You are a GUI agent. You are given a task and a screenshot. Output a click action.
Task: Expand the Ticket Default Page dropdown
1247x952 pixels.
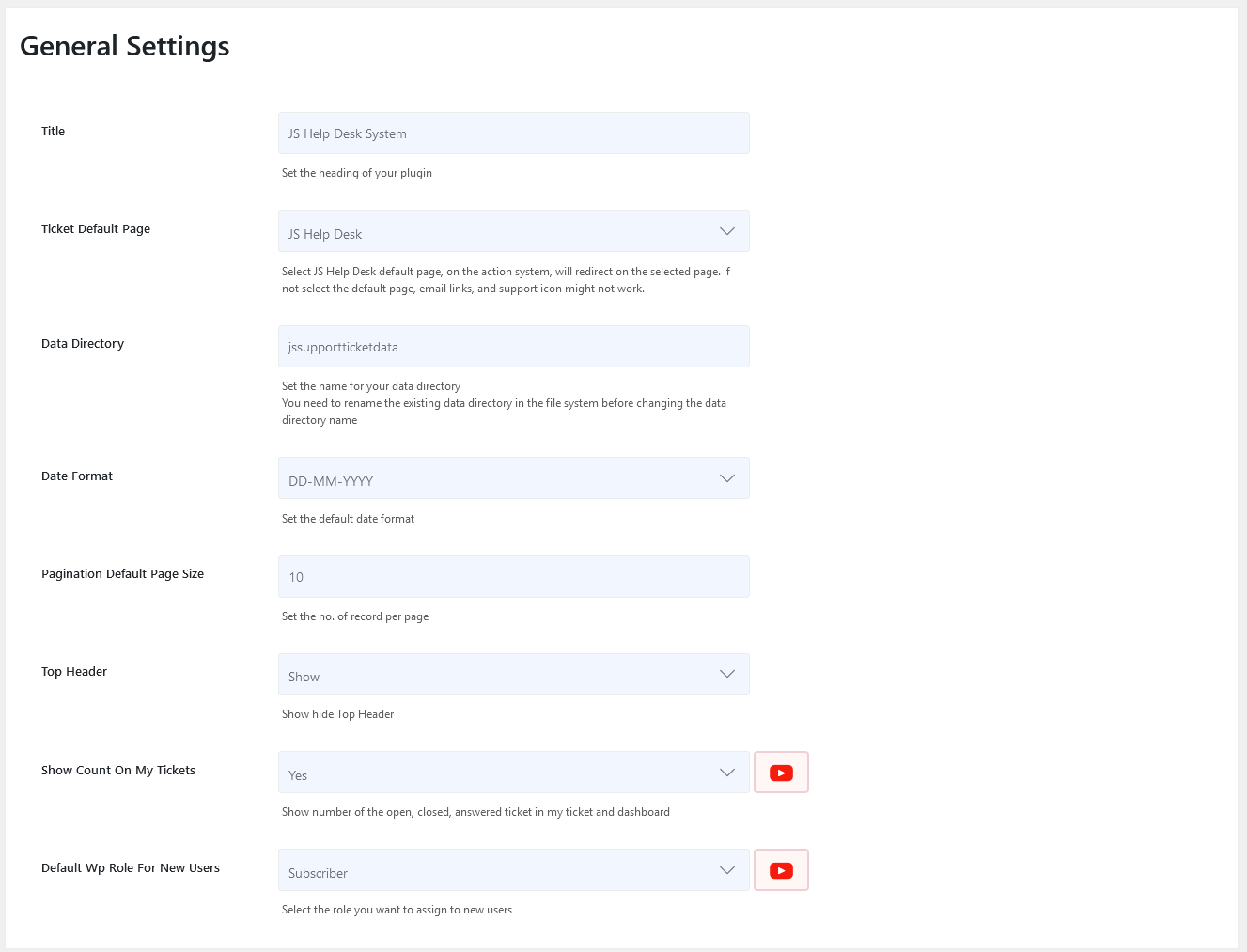(513, 231)
